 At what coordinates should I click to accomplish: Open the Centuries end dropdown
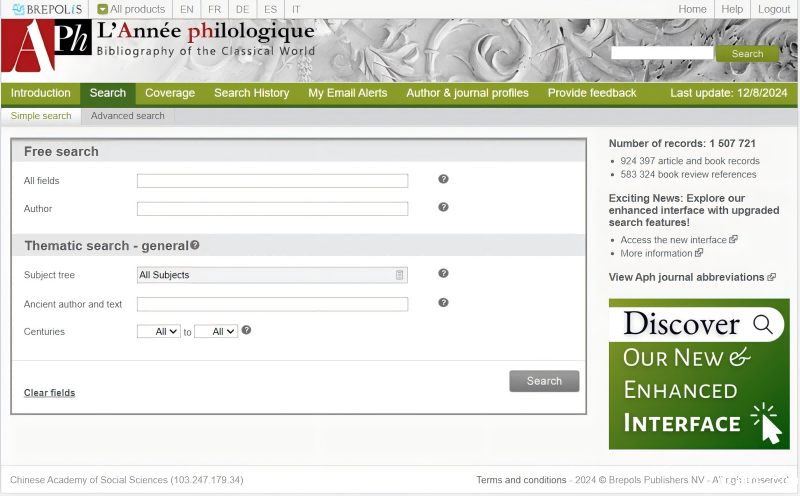pyautogui.click(x=216, y=331)
